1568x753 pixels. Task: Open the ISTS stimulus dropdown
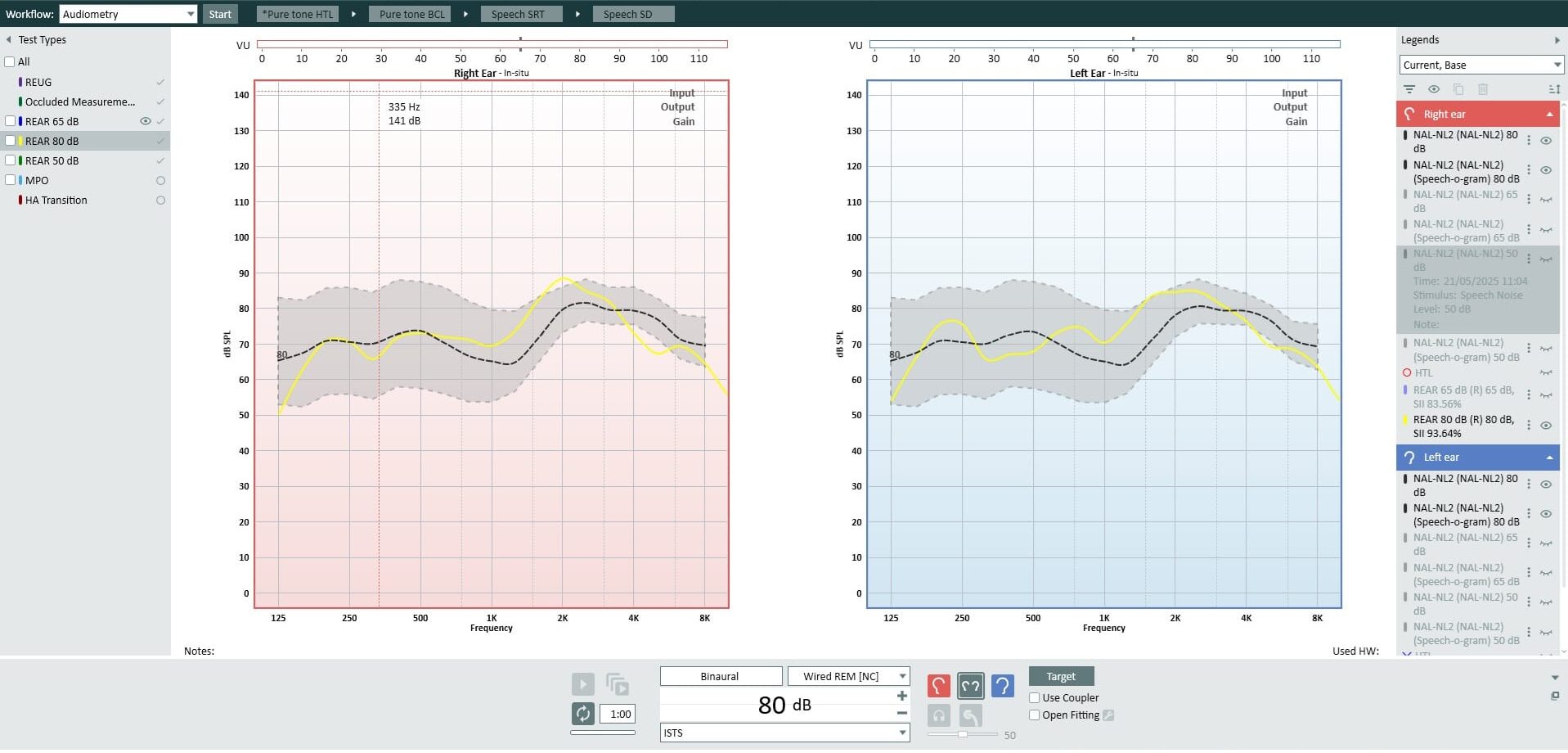click(902, 733)
